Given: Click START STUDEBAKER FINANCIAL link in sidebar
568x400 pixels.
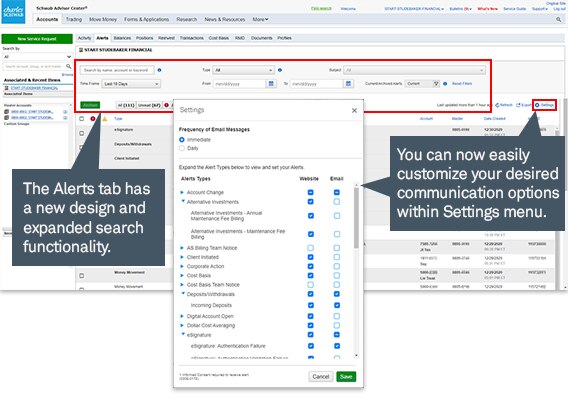Looking at the screenshot, I should [x=34, y=88].
